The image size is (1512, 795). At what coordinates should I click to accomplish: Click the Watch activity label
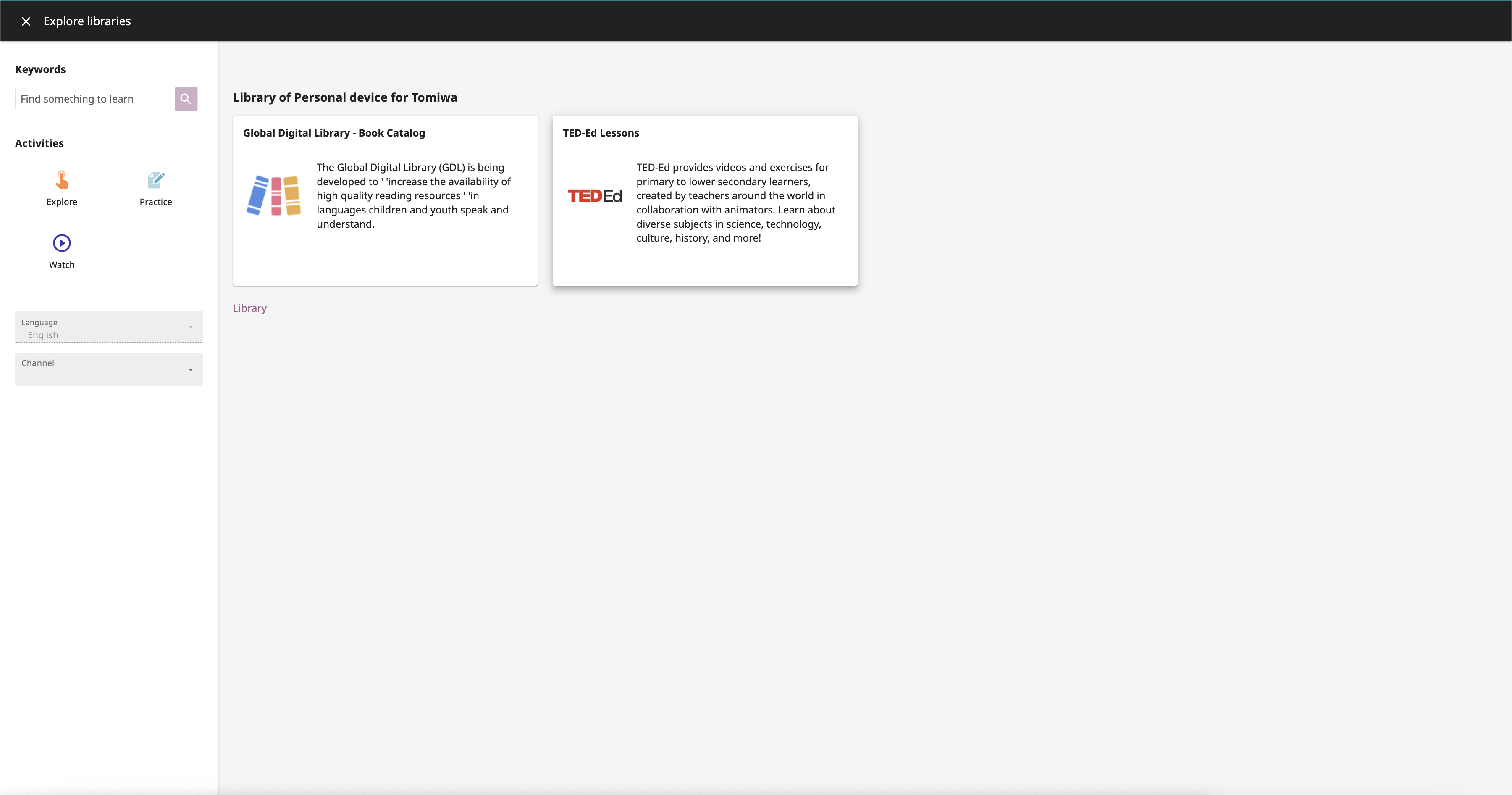coord(62,265)
